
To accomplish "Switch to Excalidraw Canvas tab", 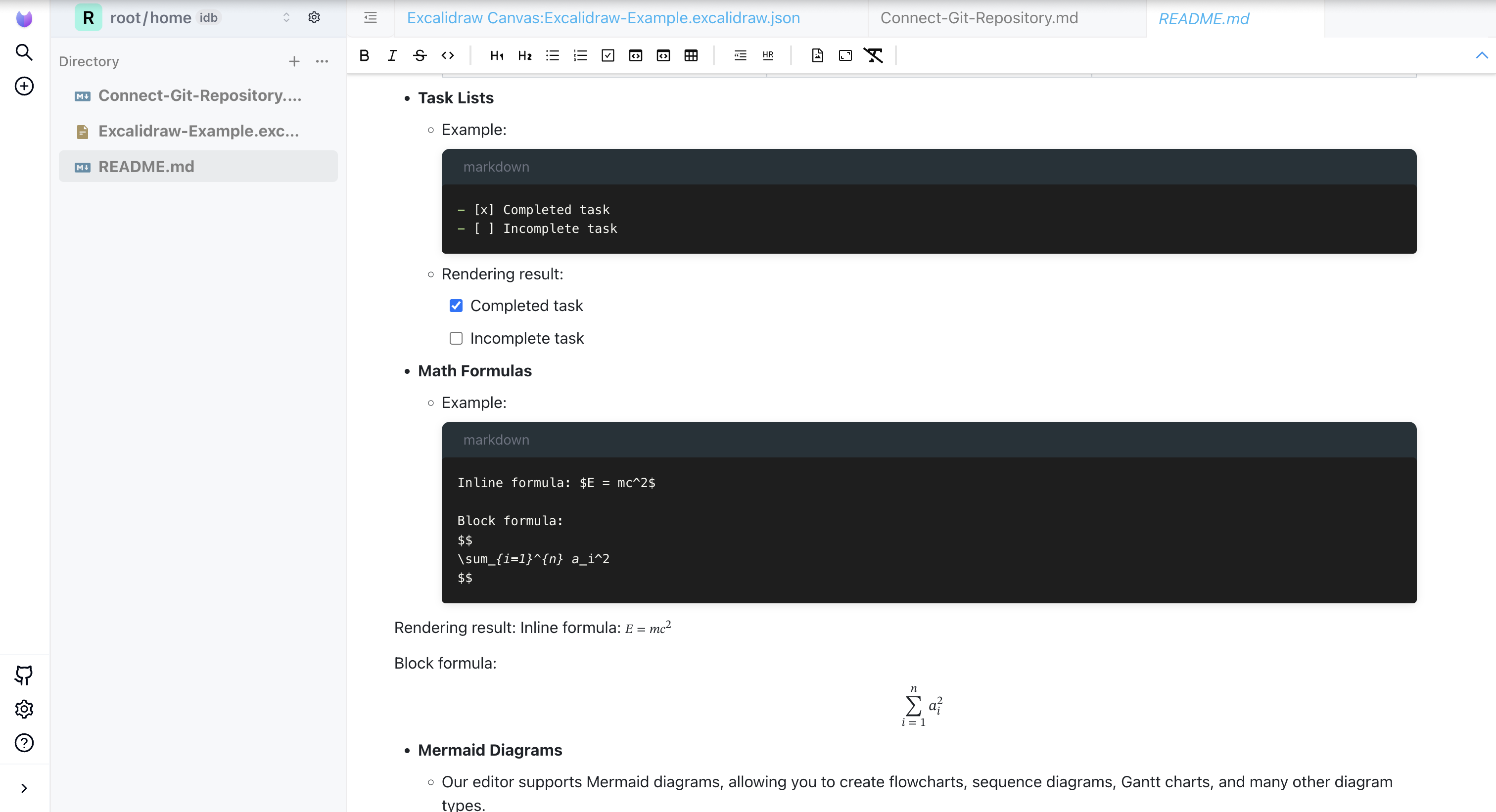I will (604, 18).
